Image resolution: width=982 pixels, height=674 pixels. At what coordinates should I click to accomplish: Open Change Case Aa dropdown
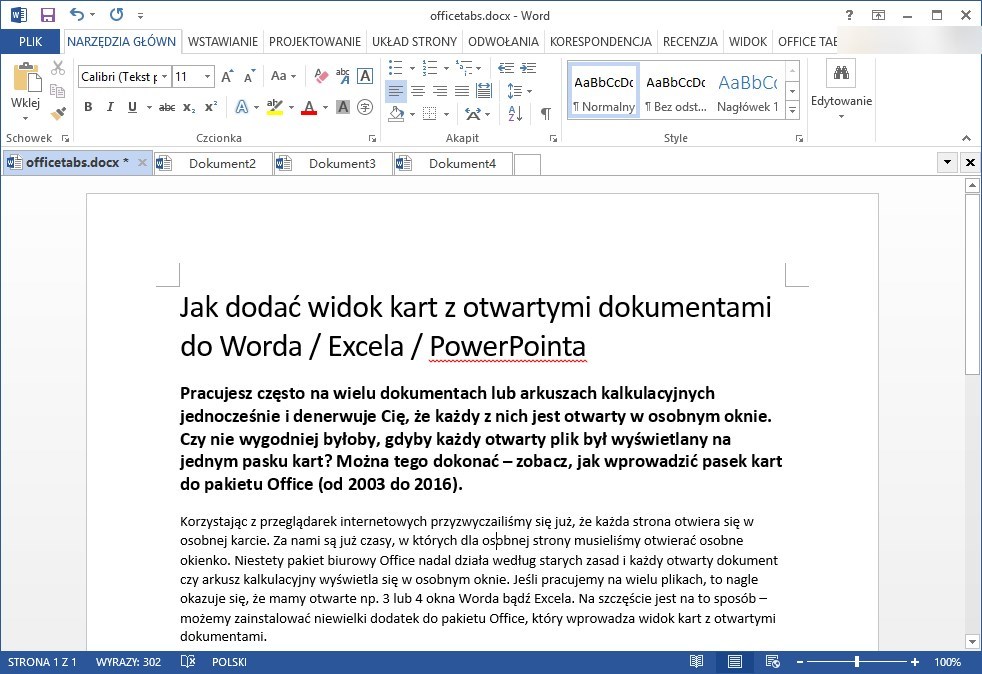click(x=284, y=76)
